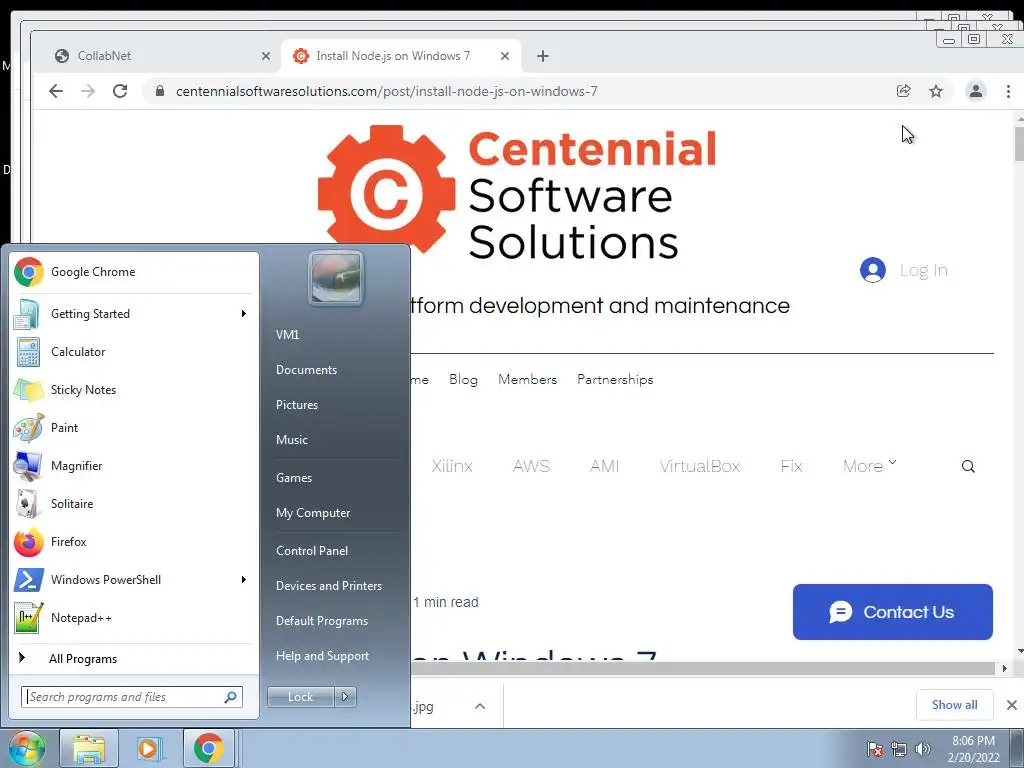Screen dimensions: 1024x768
Task: Click Log In on the website
Action: pyautogui.click(x=904, y=270)
